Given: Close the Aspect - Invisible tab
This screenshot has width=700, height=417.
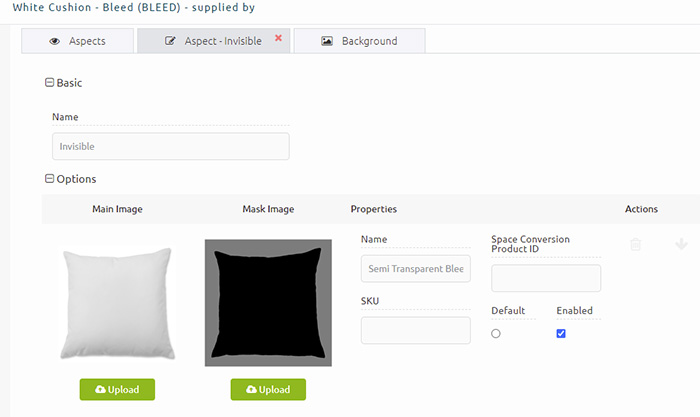Looking at the screenshot, I should tap(278, 38).
